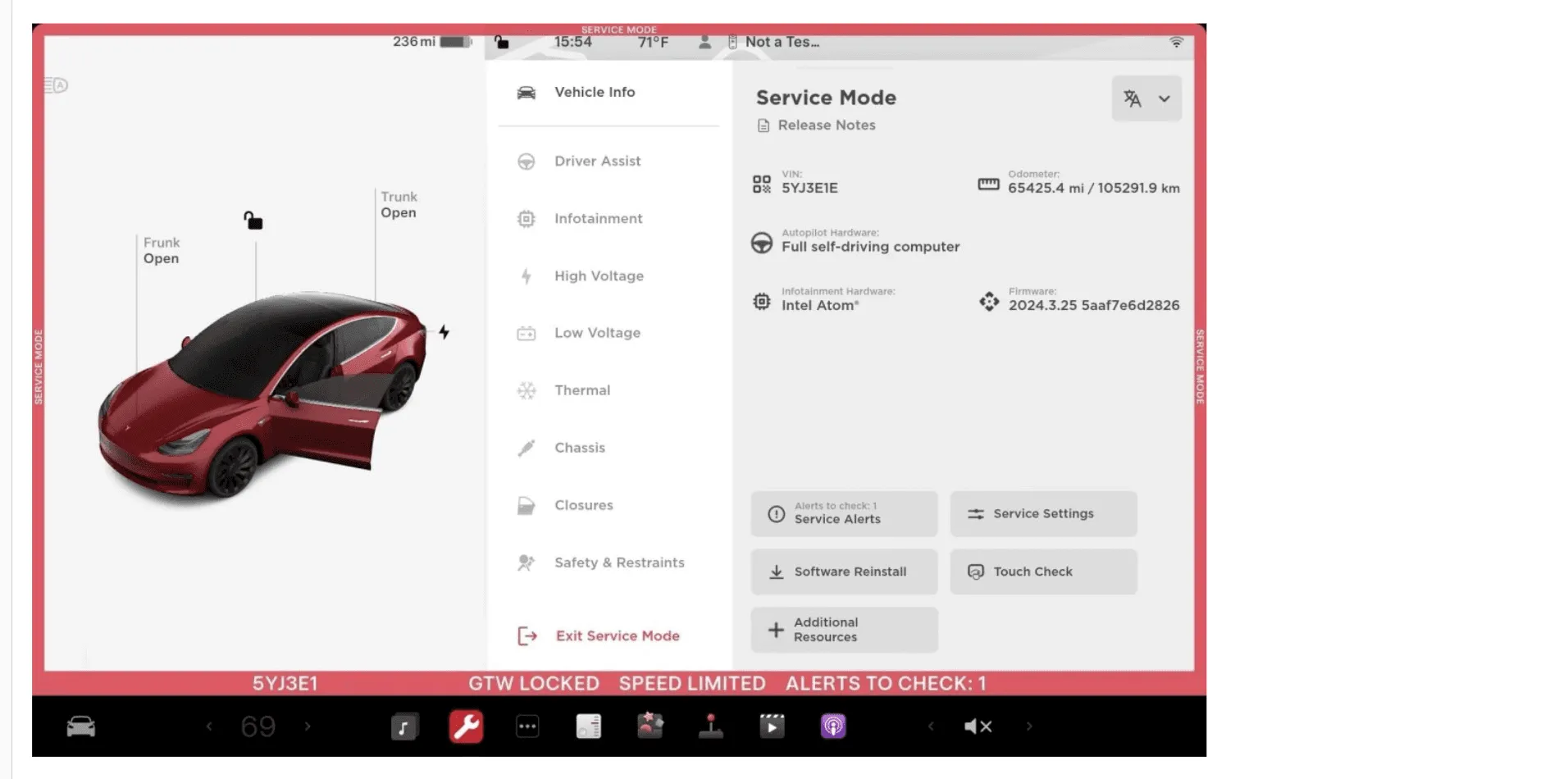Open the language selector dropdown

[1146, 98]
